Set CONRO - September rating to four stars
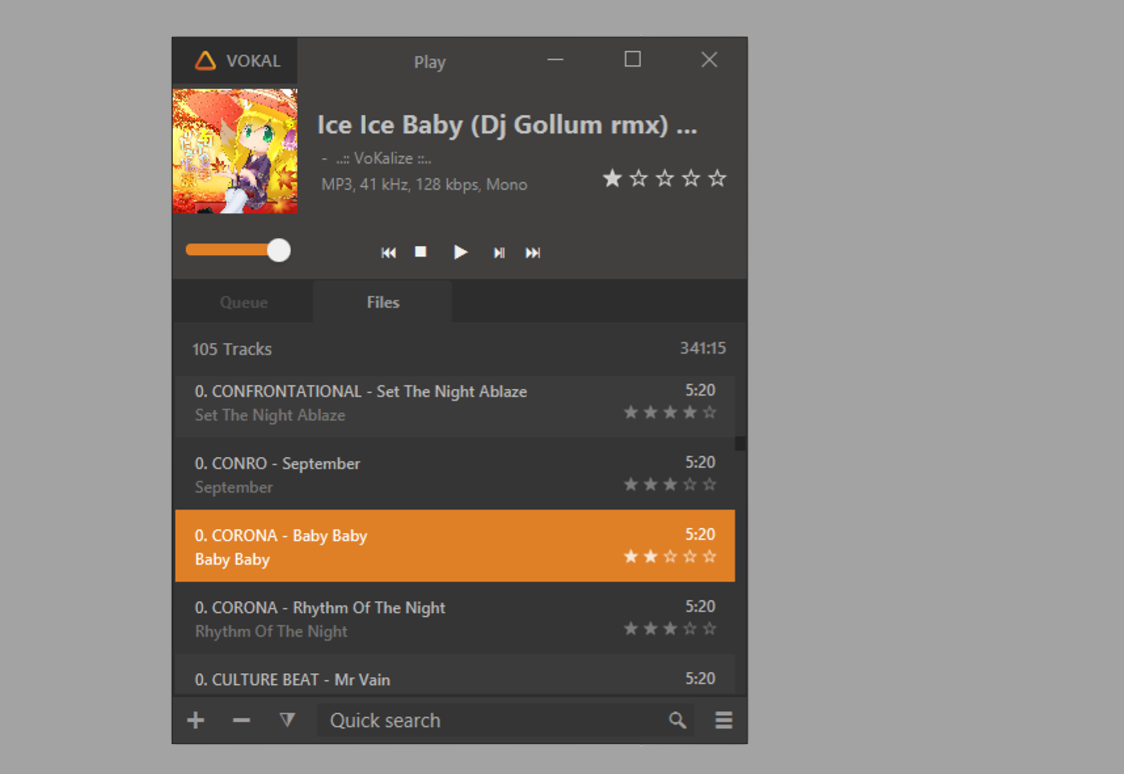The width and height of the screenshot is (1124, 774). coord(690,485)
